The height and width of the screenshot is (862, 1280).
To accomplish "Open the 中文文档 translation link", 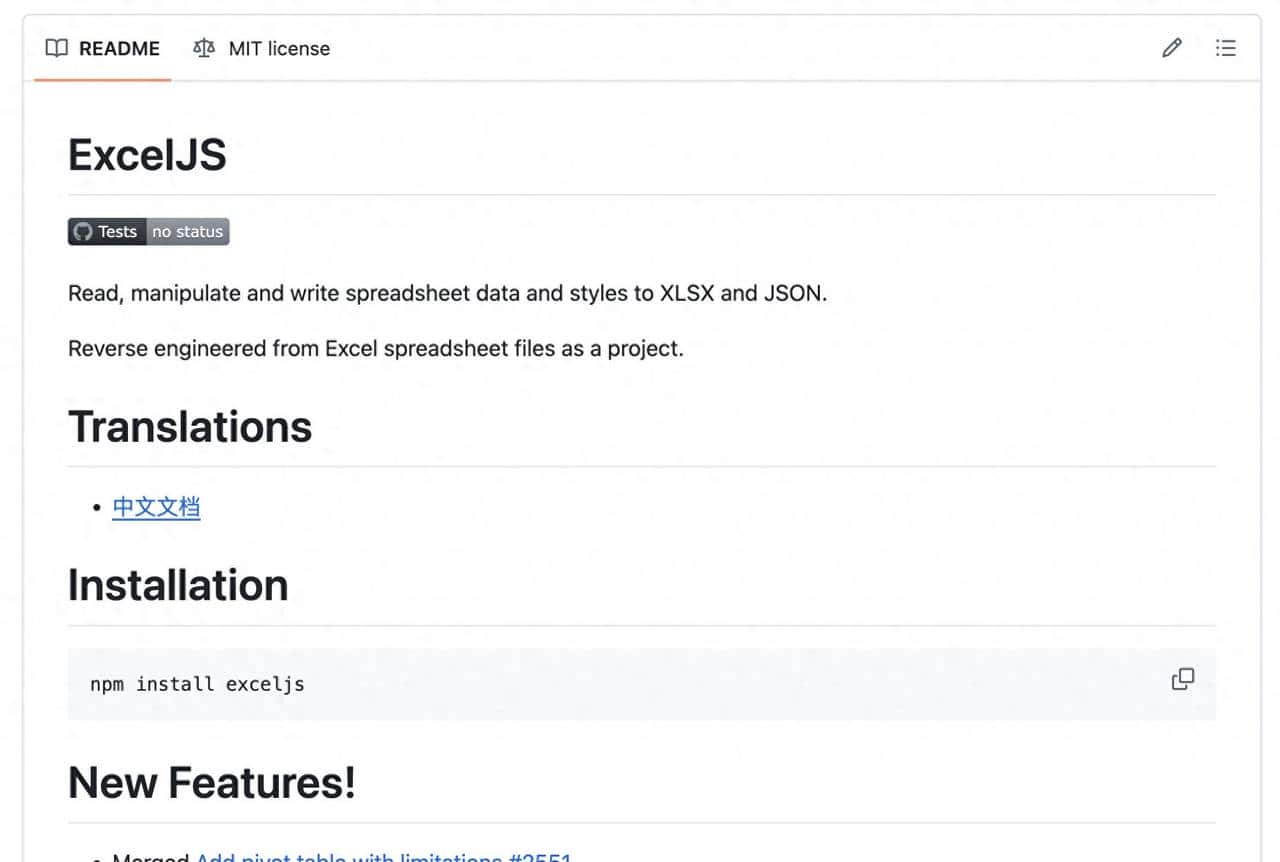I will click(x=156, y=507).
